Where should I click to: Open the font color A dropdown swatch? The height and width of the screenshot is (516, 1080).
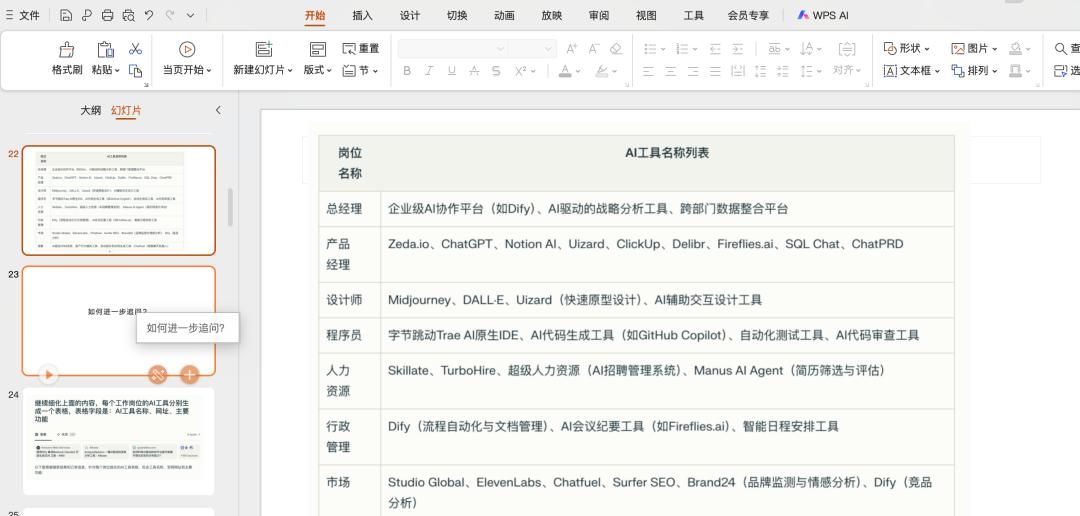point(564,70)
